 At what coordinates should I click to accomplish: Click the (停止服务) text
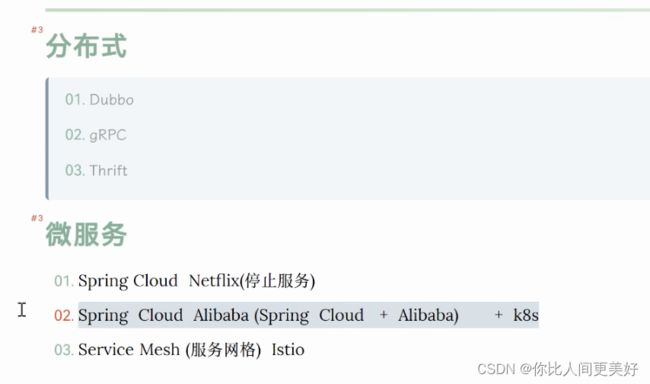point(278,281)
